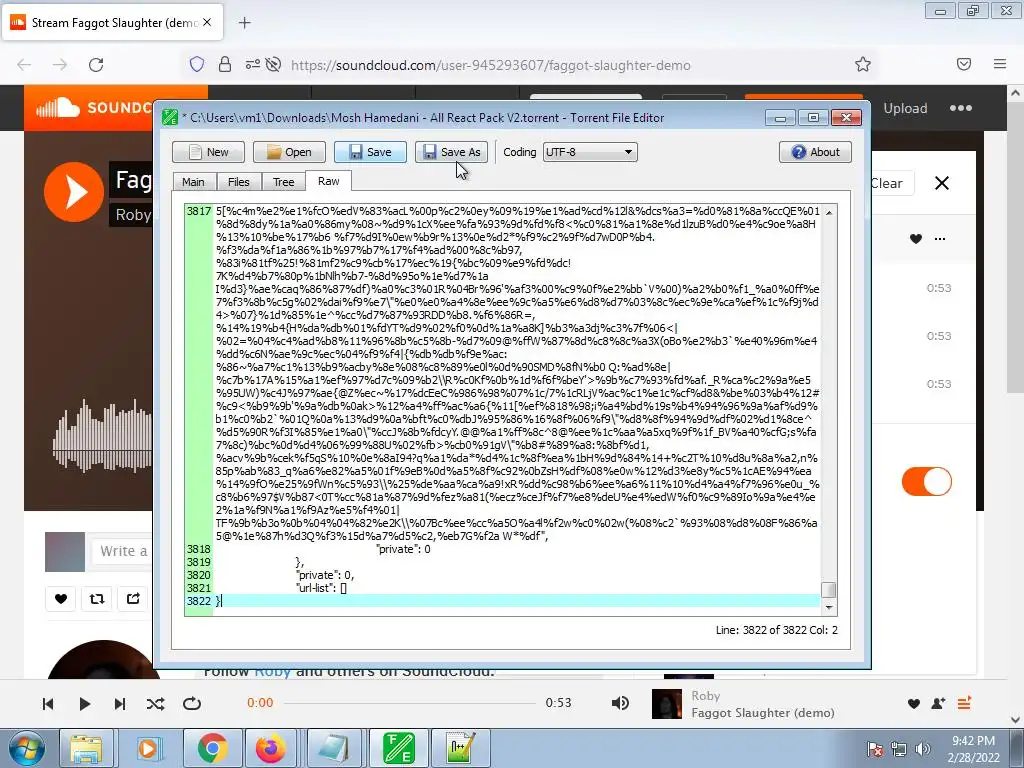Repost the track with the repost icon
This screenshot has height=768, width=1024.
(x=97, y=598)
